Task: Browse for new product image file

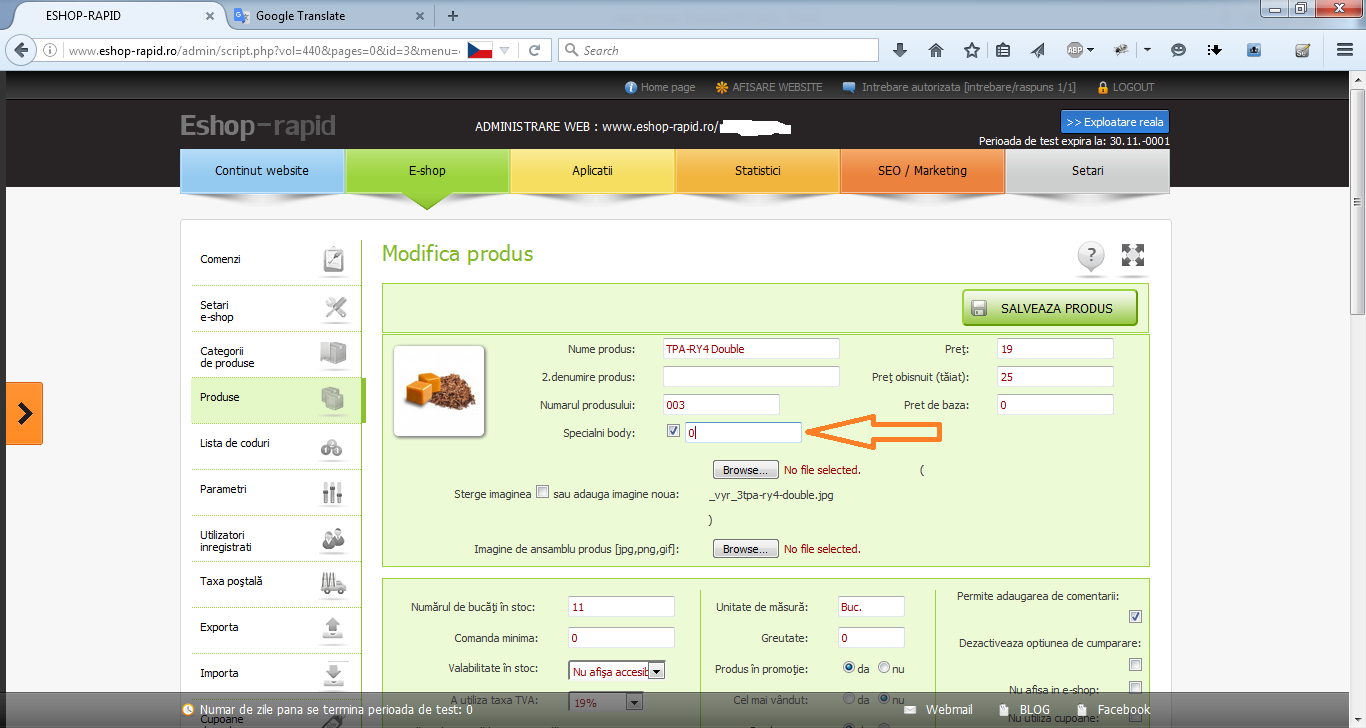Action: pyautogui.click(x=745, y=469)
